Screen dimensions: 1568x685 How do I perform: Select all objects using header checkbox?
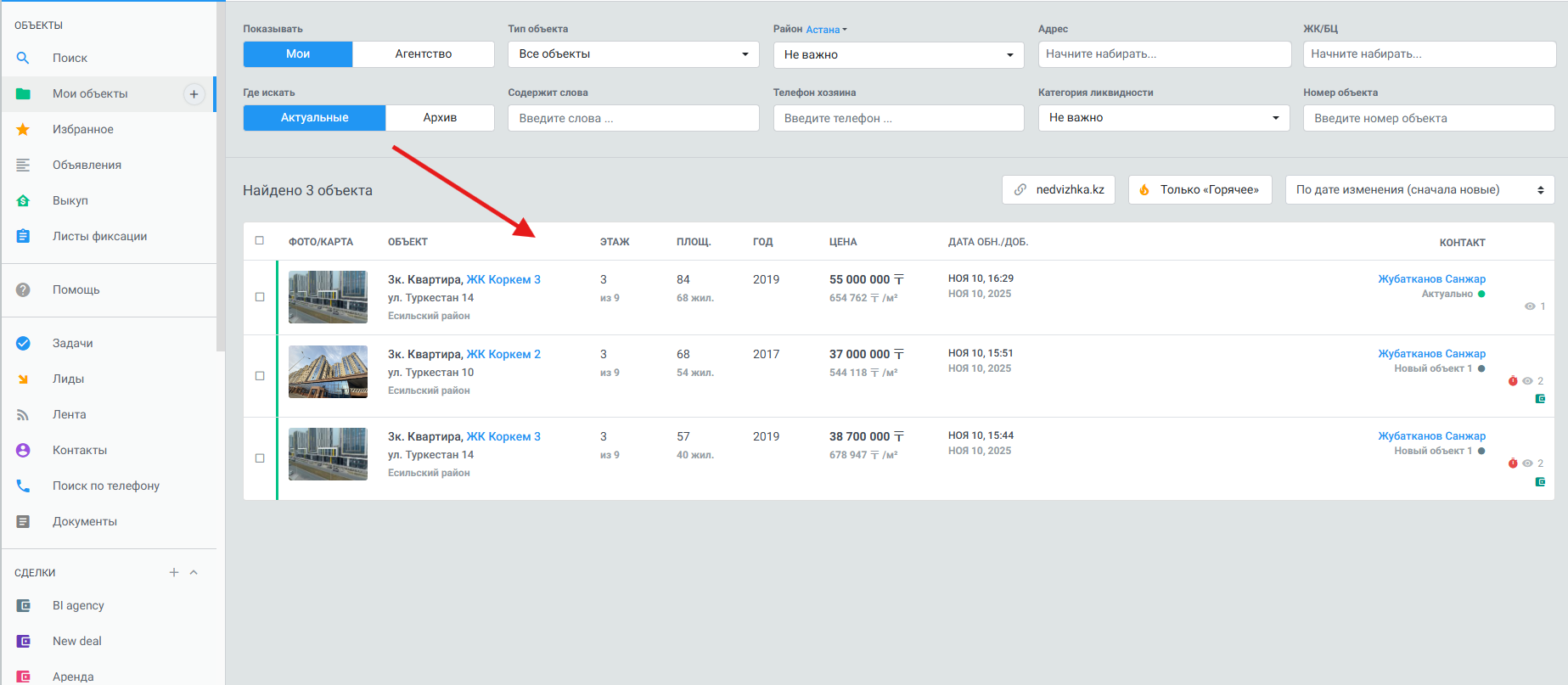click(260, 241)
